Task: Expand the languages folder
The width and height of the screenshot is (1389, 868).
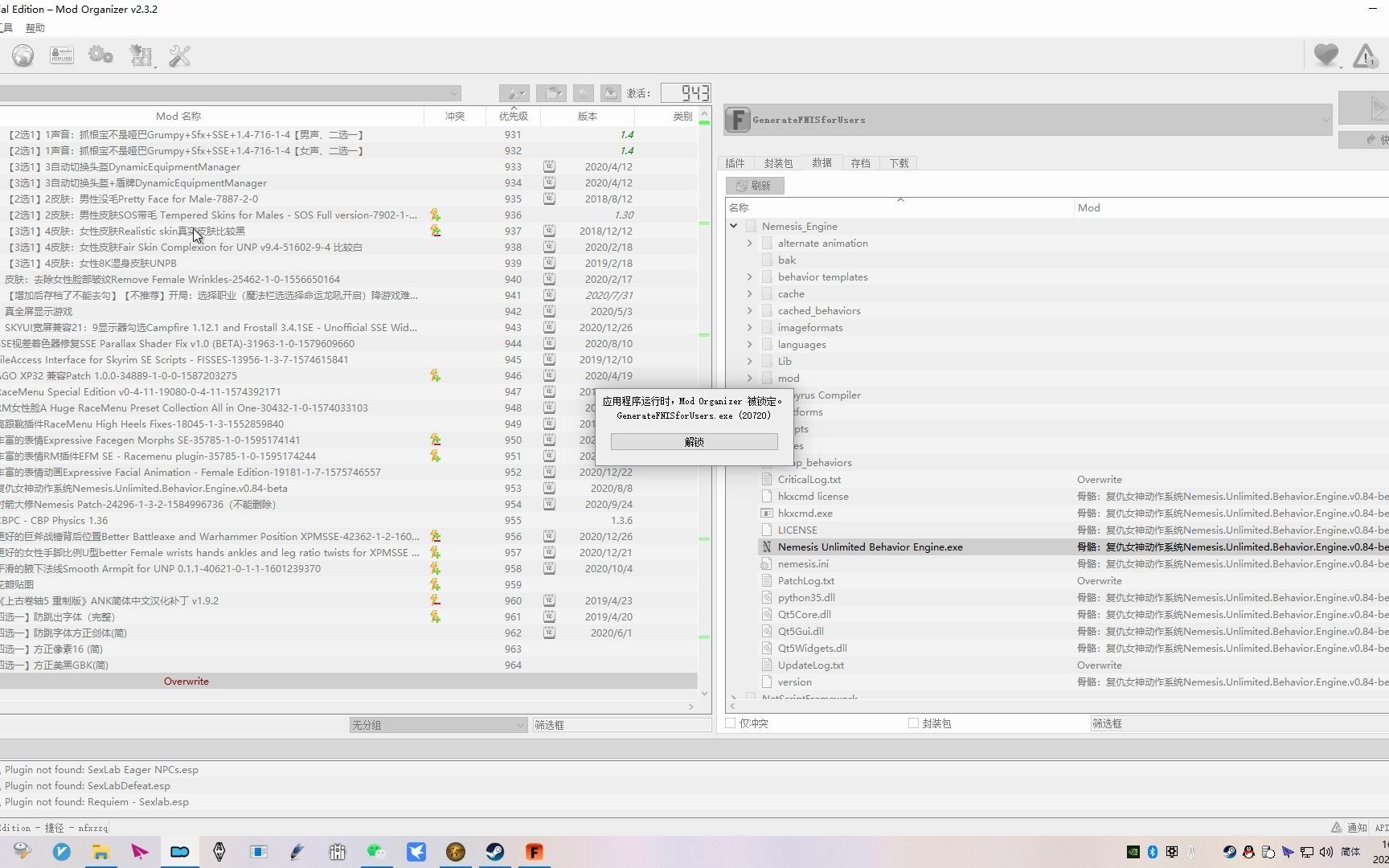Action: (750, 344)
